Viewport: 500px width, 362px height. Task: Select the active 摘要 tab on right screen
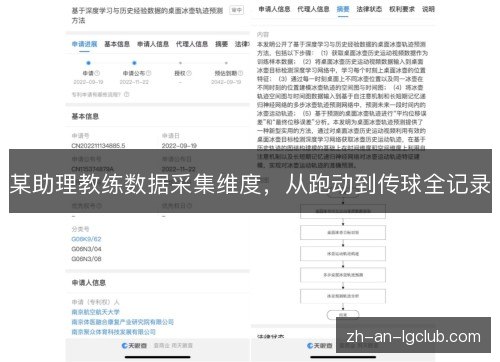(343, 9)
